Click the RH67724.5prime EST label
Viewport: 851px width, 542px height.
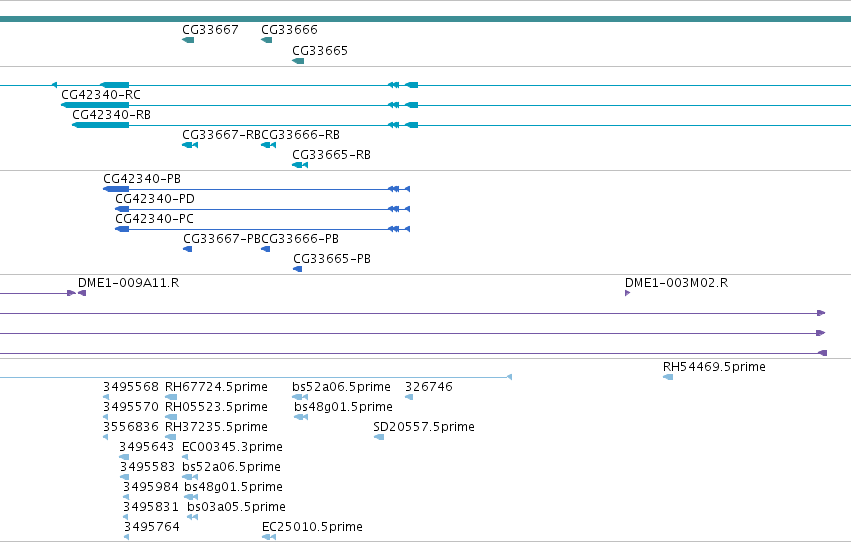click(216, 387)
